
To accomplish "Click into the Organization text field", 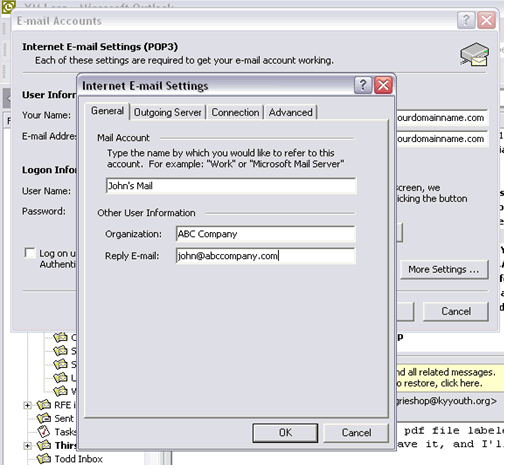I will coord(266,234).
